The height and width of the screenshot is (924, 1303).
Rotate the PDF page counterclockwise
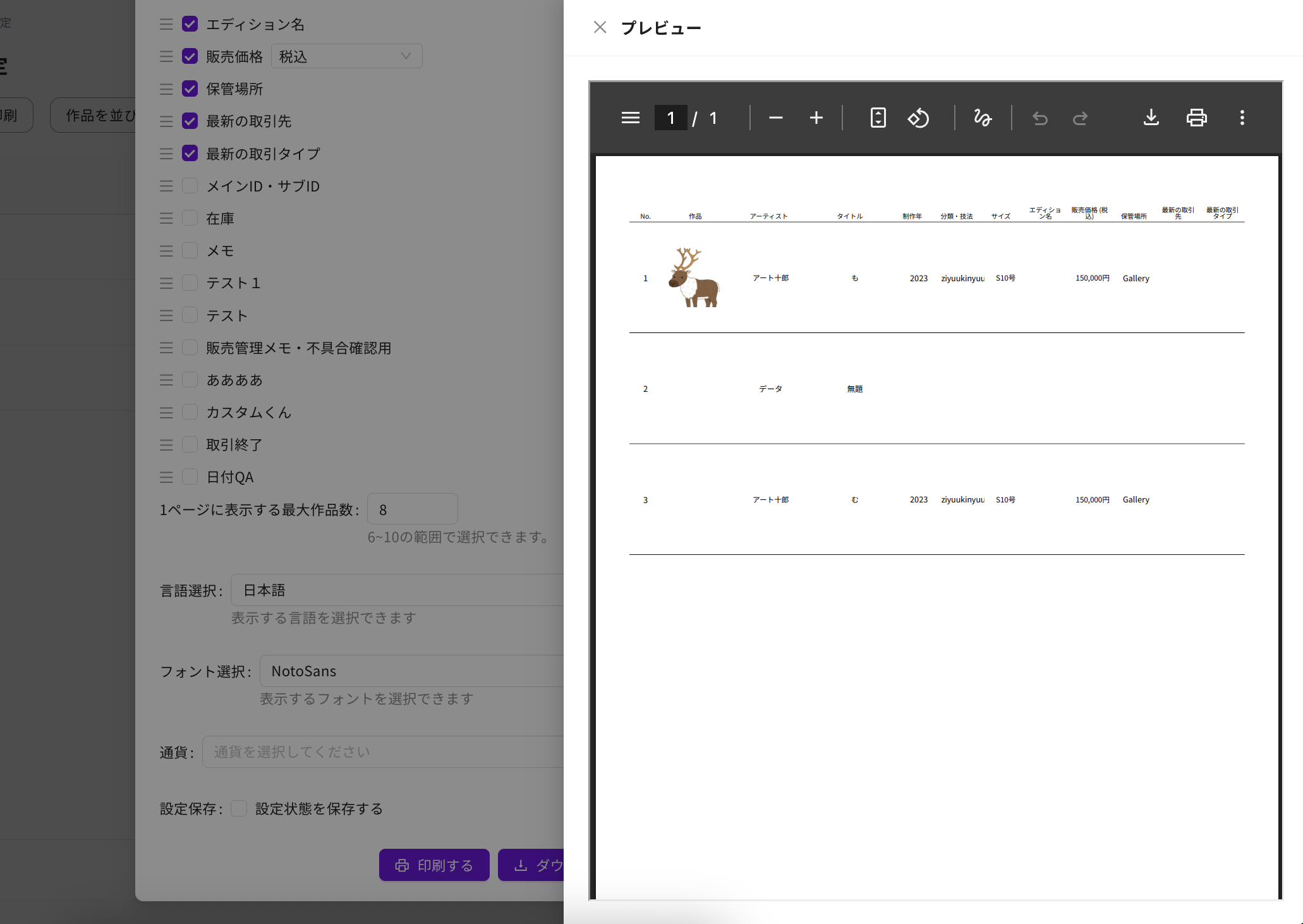pos(918,118)
